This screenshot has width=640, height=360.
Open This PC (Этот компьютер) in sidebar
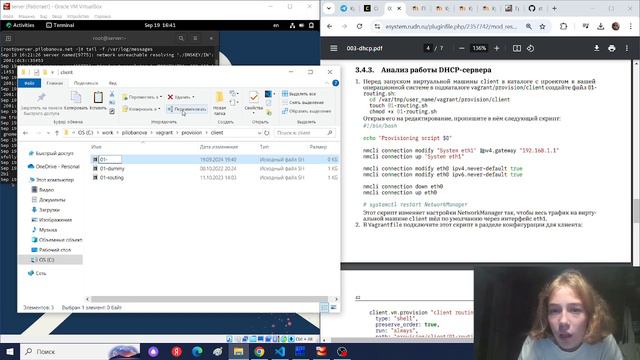[54, 180]
